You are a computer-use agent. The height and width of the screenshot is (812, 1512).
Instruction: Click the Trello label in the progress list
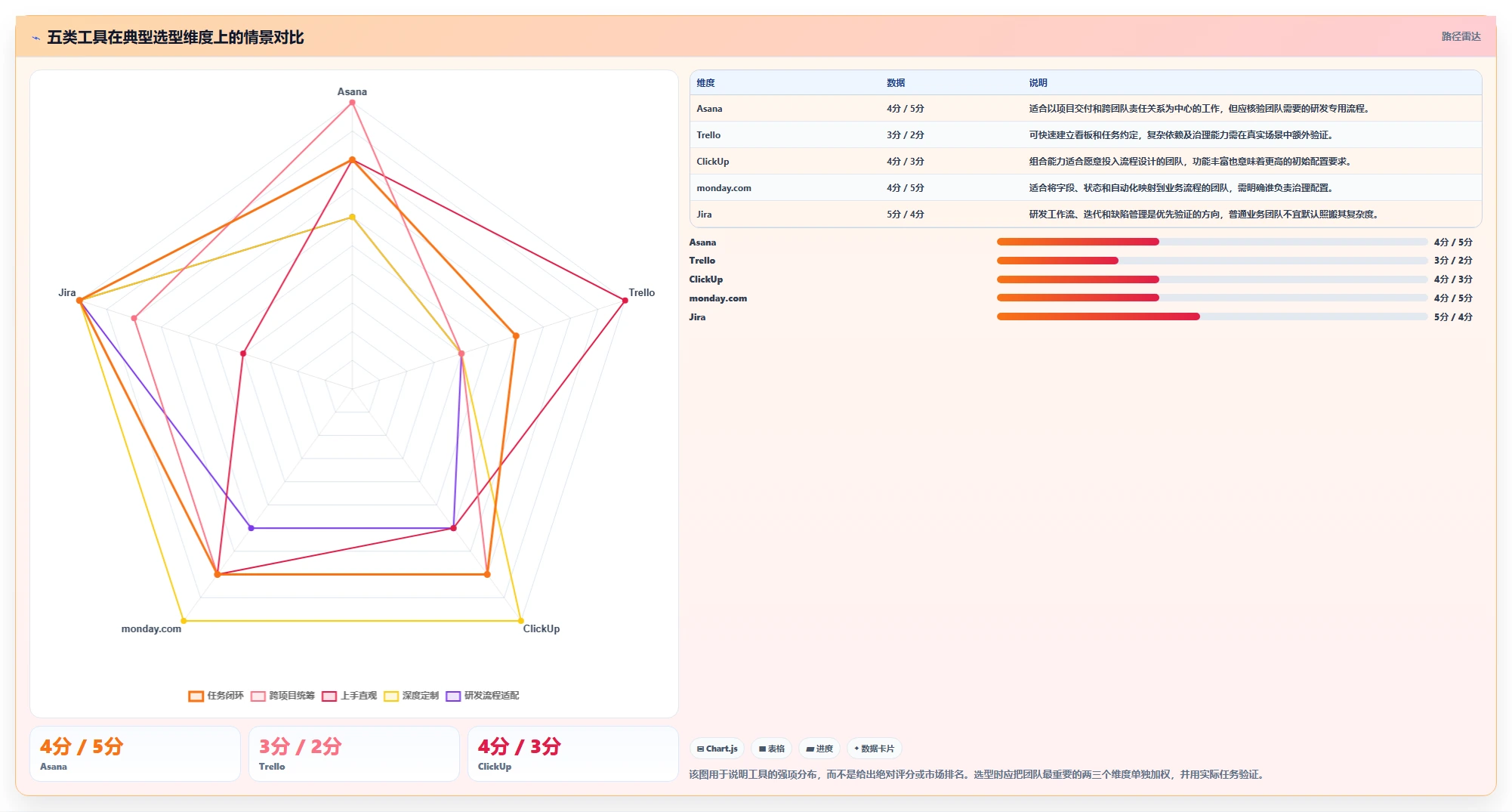tap(702, 261)
